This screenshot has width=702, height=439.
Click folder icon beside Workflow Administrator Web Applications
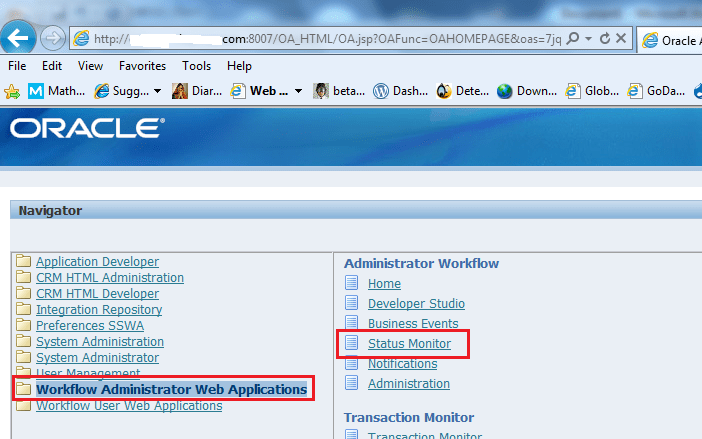[23, 388]
